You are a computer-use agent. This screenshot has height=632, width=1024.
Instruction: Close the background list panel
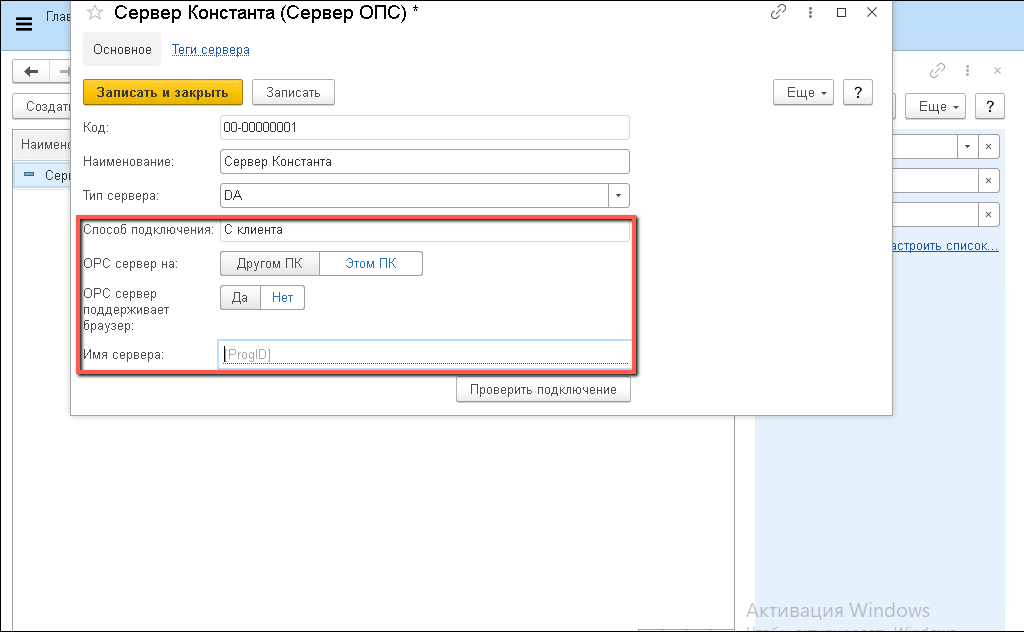pos(997,71)
